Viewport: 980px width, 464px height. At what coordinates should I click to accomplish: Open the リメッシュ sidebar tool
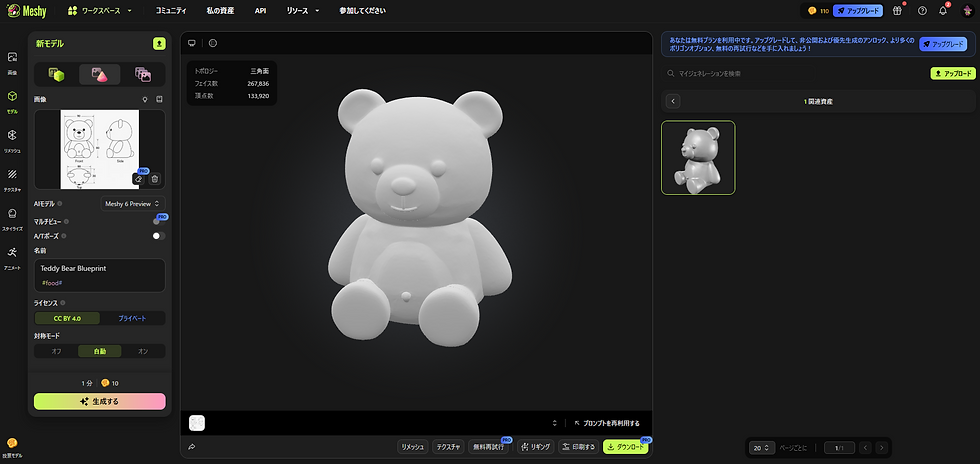tap(12, 139)
